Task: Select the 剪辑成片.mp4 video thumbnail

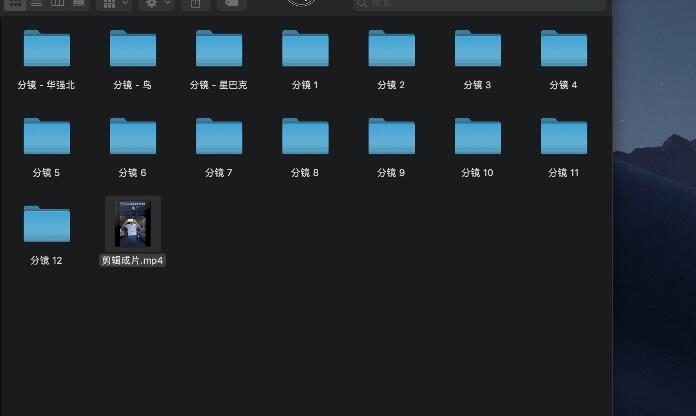Action: pyautogui.click(x=133, y=223)
